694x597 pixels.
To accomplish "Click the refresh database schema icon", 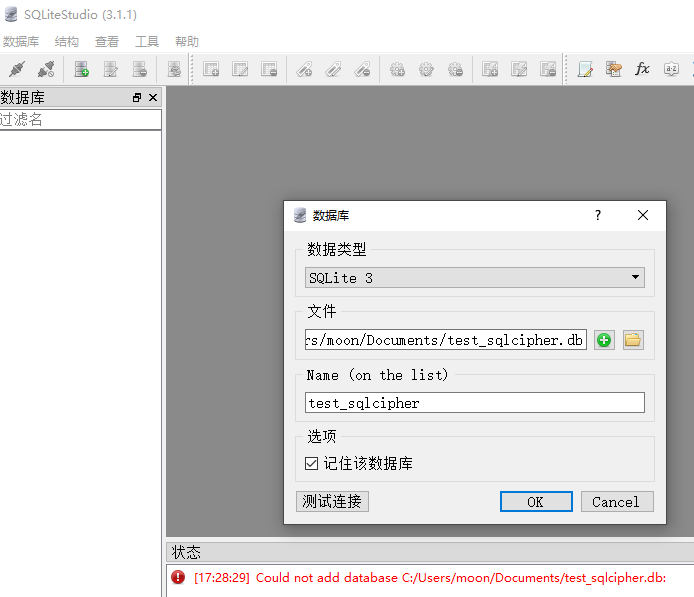I will 174,69.
